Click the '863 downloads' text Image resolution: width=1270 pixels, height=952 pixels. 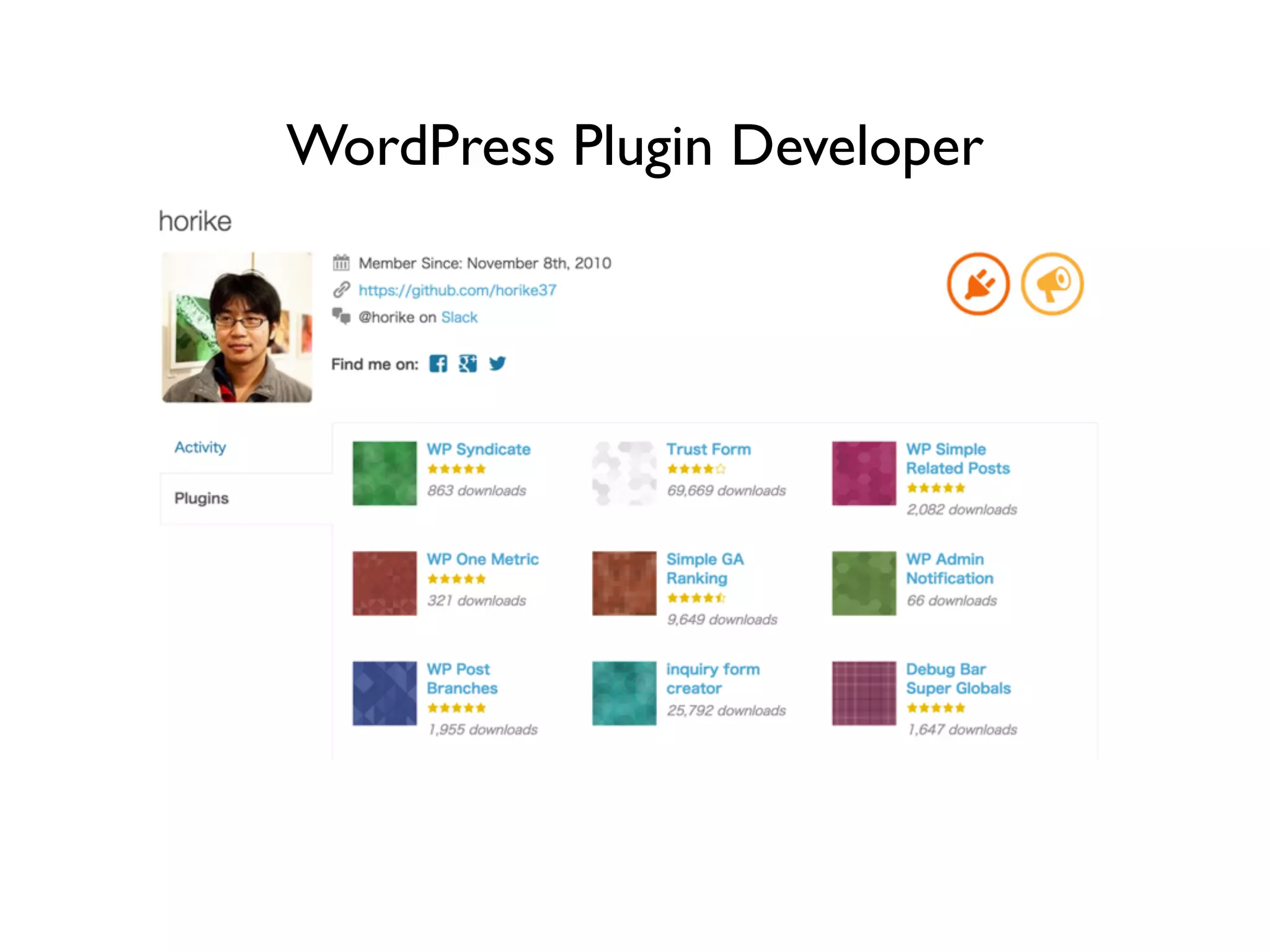pyautogui.click(x=476, y=491)
